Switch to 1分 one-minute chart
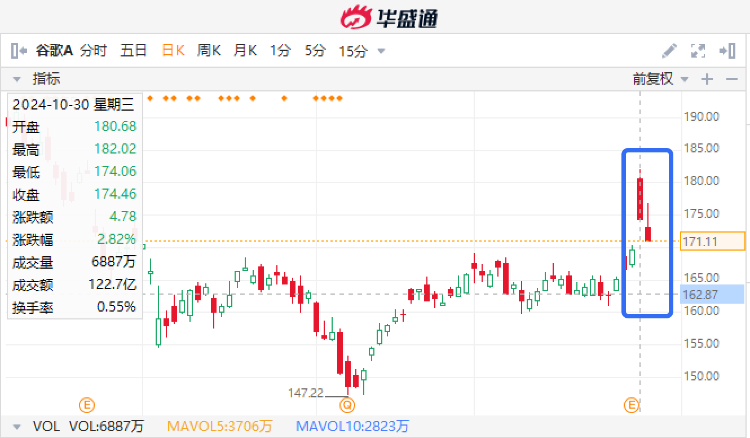The height and width of the screenshot is (438, 750). pos(280,50)
